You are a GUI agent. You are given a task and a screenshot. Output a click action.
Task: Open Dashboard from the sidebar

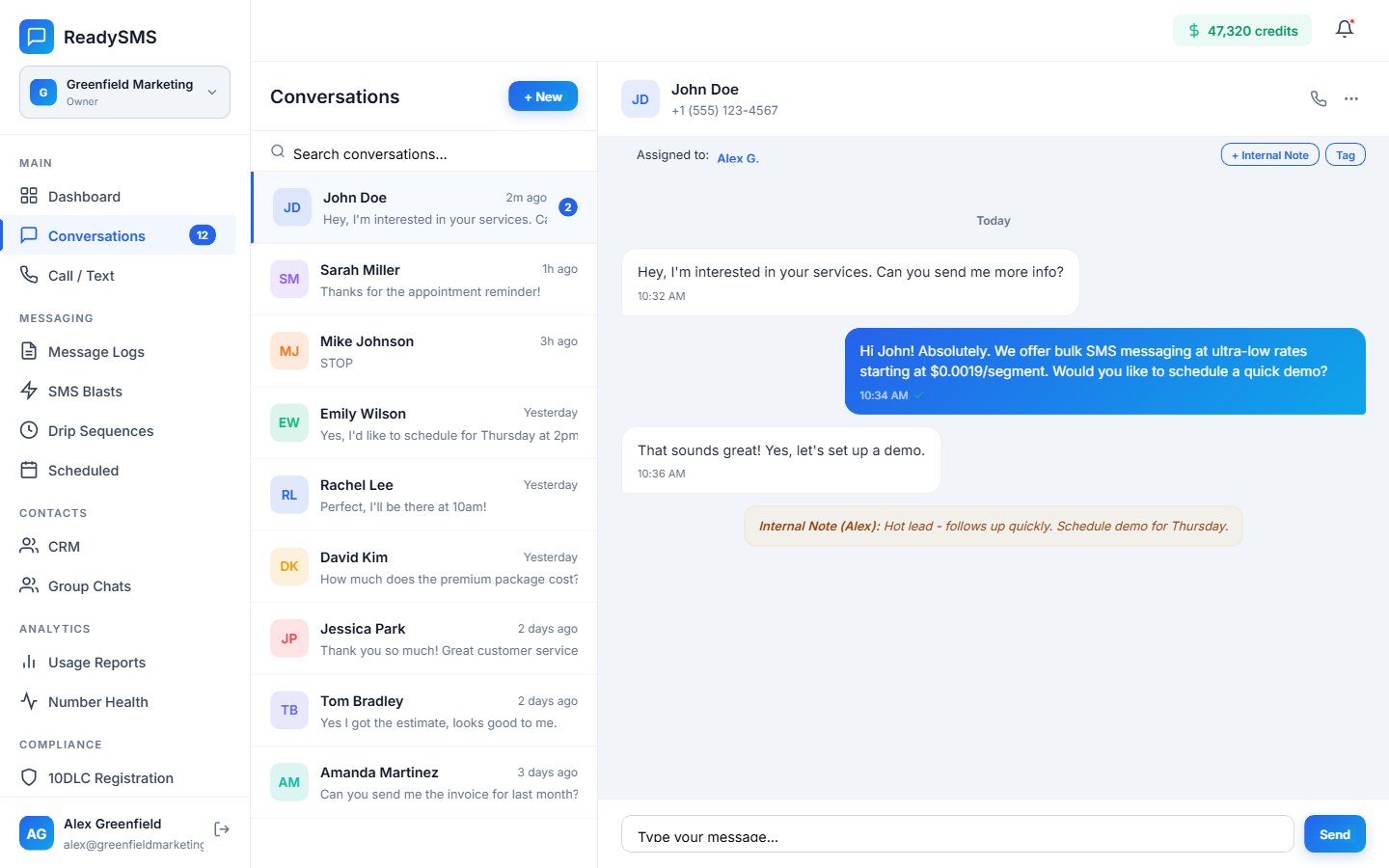tap(118, 196)
